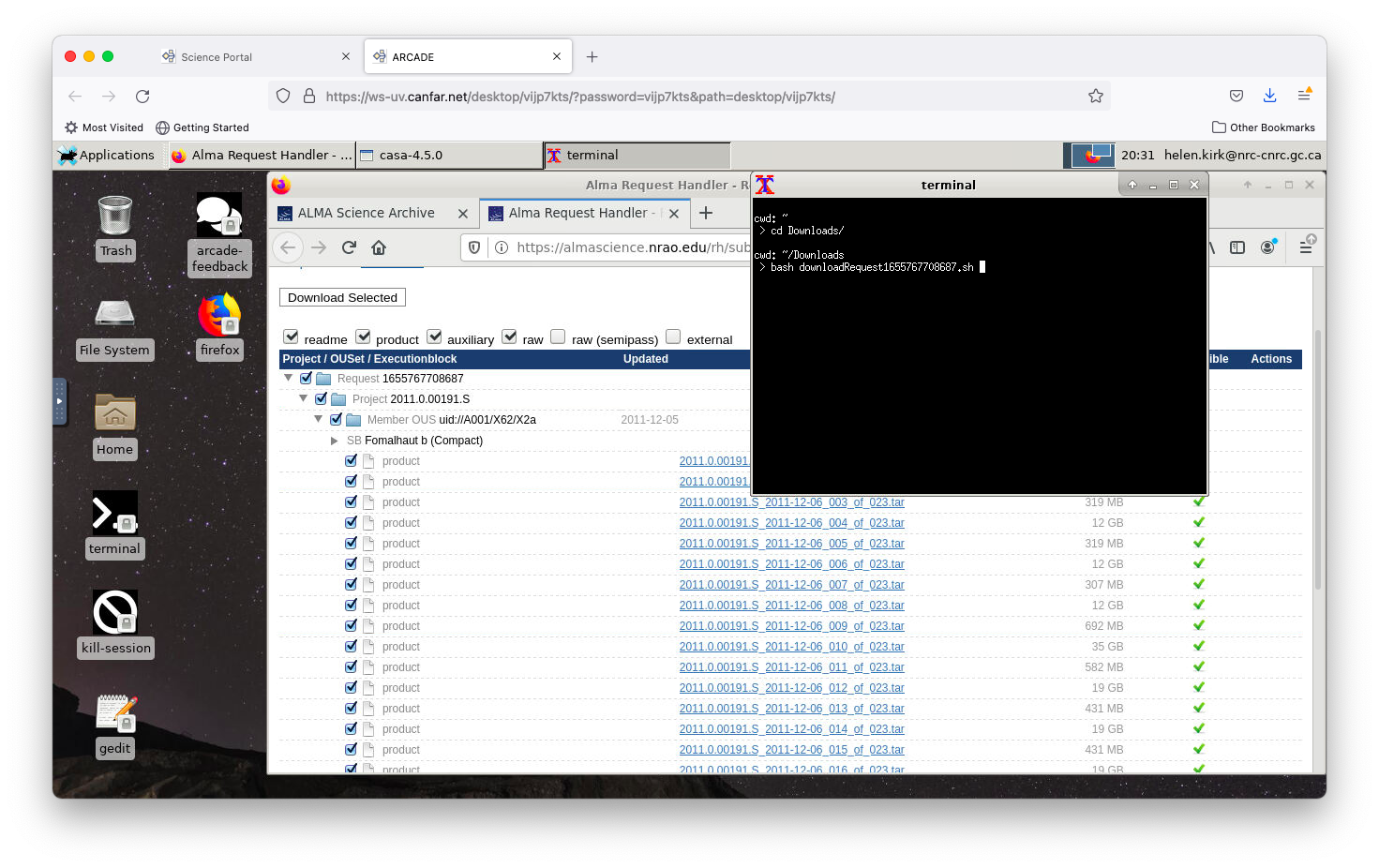Uncheck the auxiliary checkbox
The image size is (1379, 868).
point(434,337)
